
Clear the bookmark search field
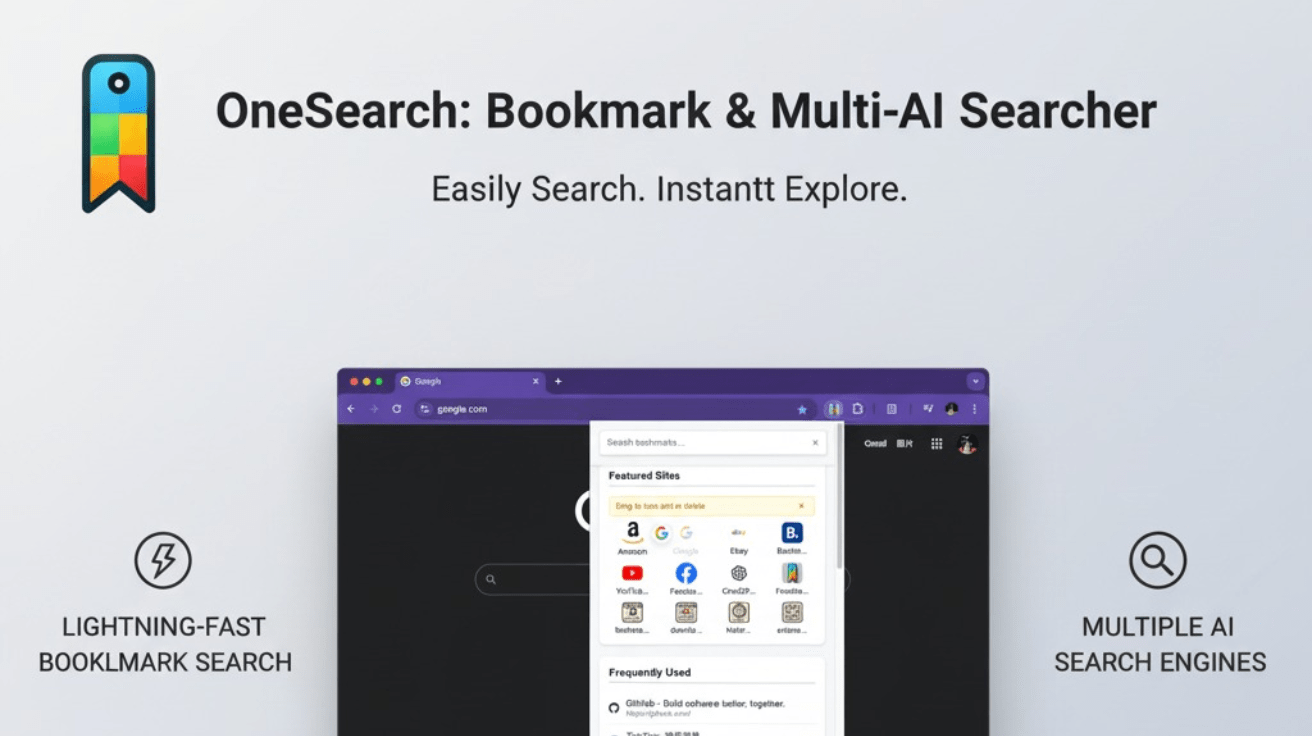814,442
